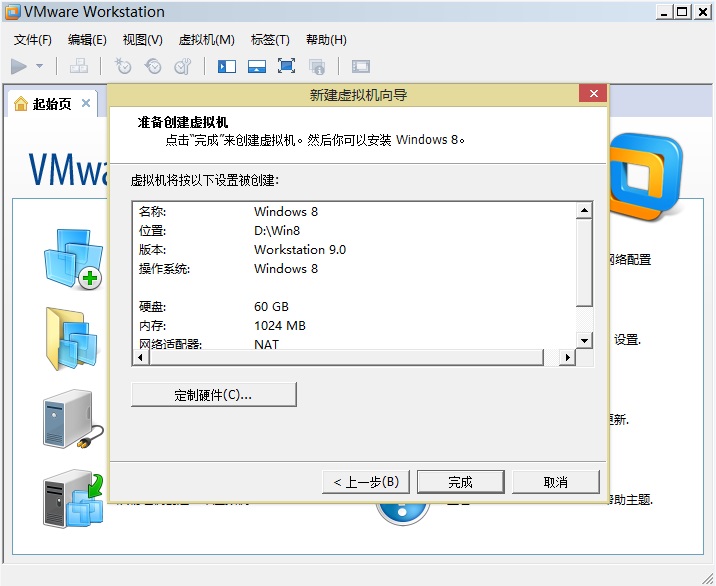Click the 网络配置 text in background window
716x586 pixels.
[630, 259]
